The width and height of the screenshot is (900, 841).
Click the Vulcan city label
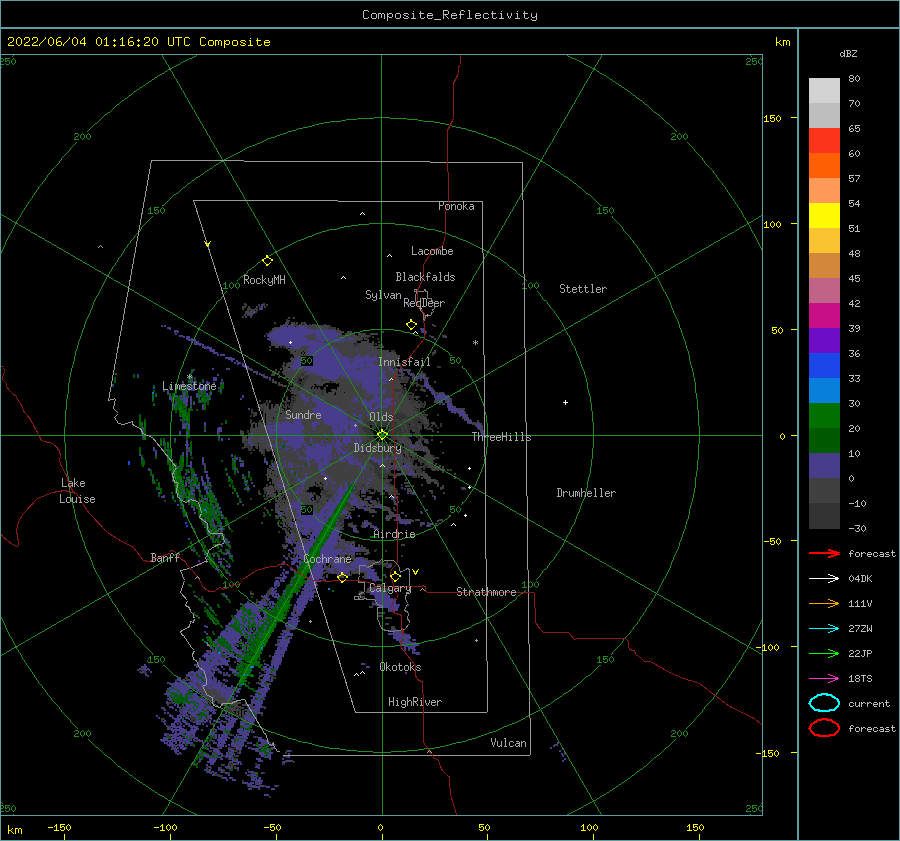[x=508, y=743]
